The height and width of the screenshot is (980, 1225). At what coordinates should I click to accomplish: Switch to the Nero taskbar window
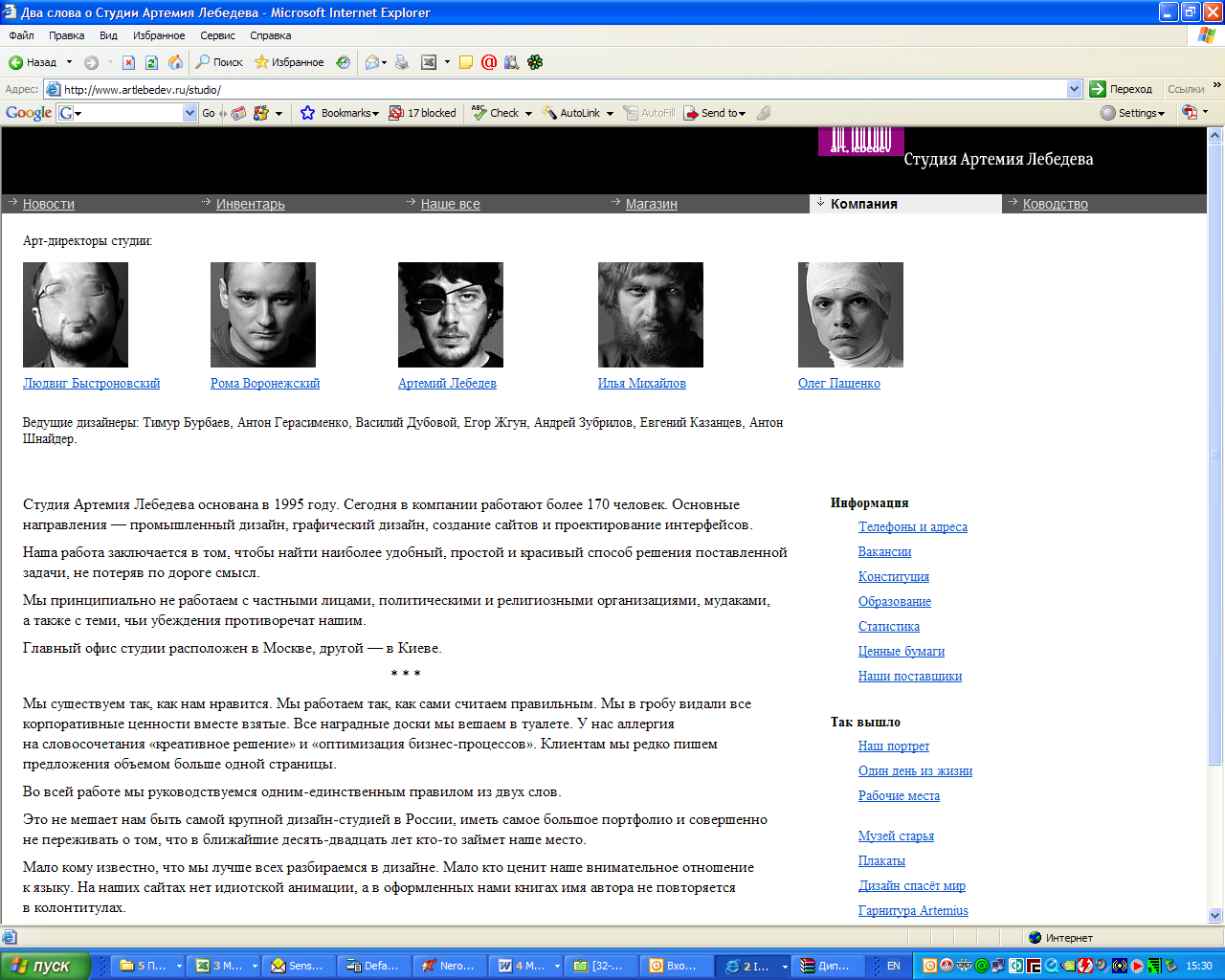tap(449, 966)
